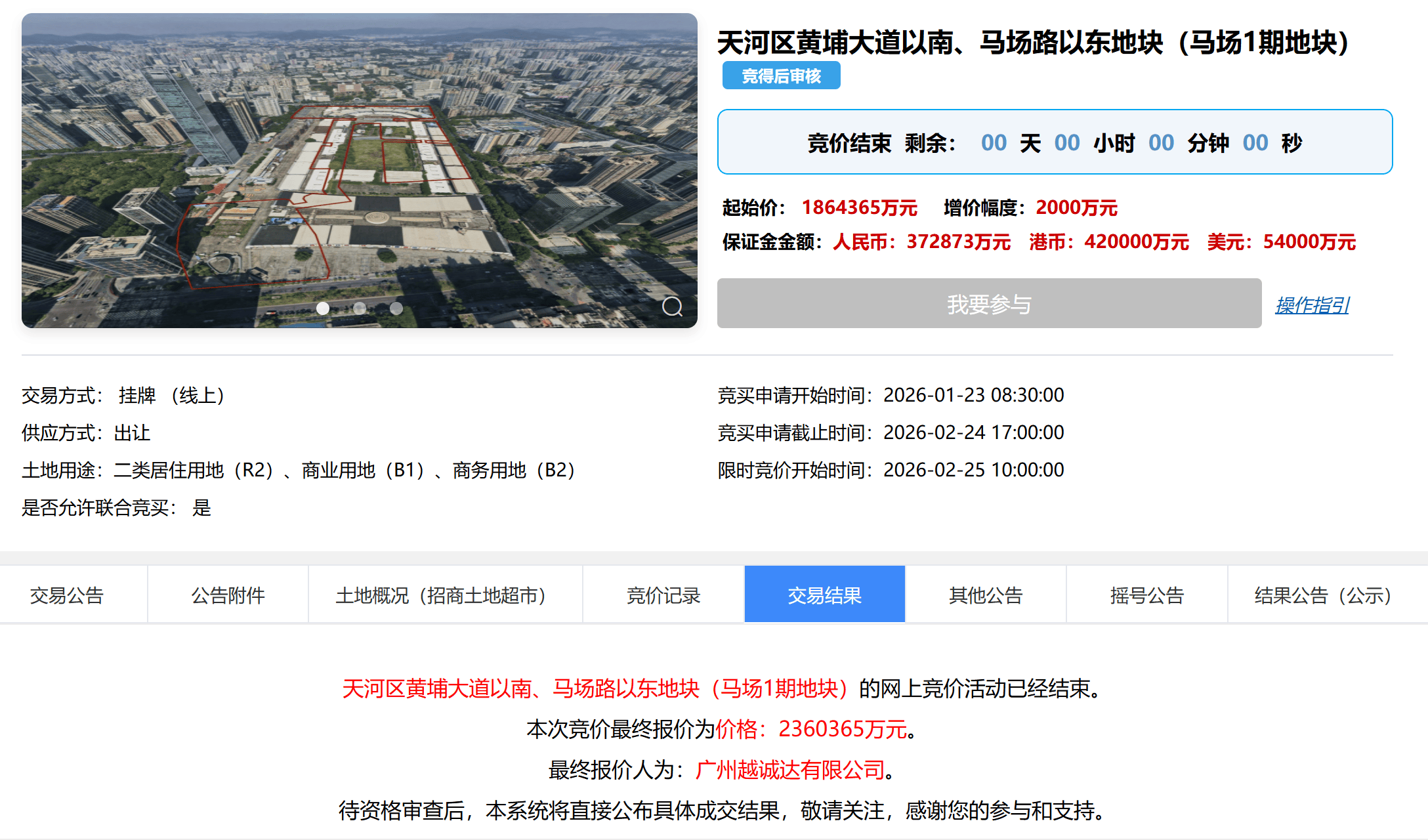View the 摇号公告 tab
1428x840 pixels.
click(x=1146, y=594)
